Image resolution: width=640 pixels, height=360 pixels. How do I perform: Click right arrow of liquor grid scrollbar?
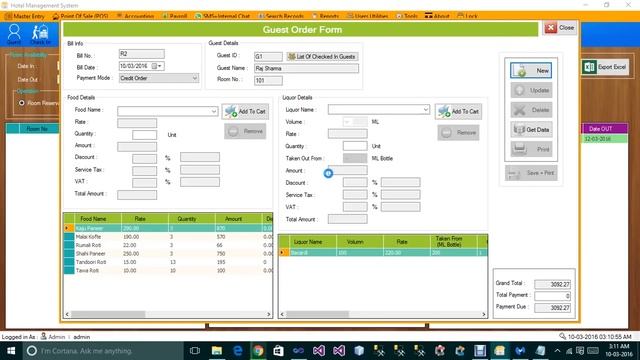484,314
